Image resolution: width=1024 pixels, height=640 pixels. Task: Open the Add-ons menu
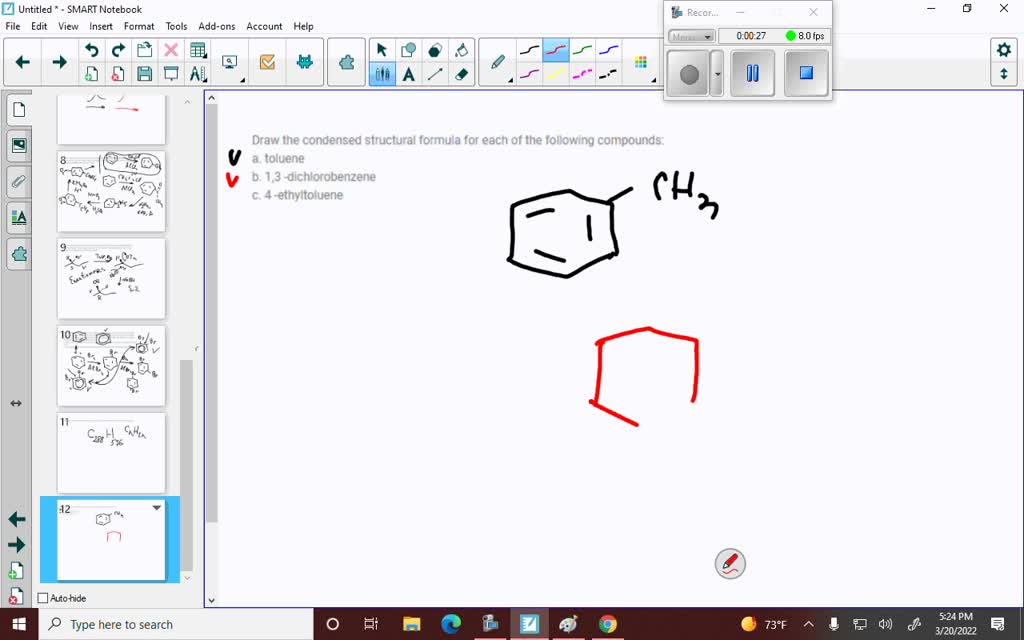(216, 26)
